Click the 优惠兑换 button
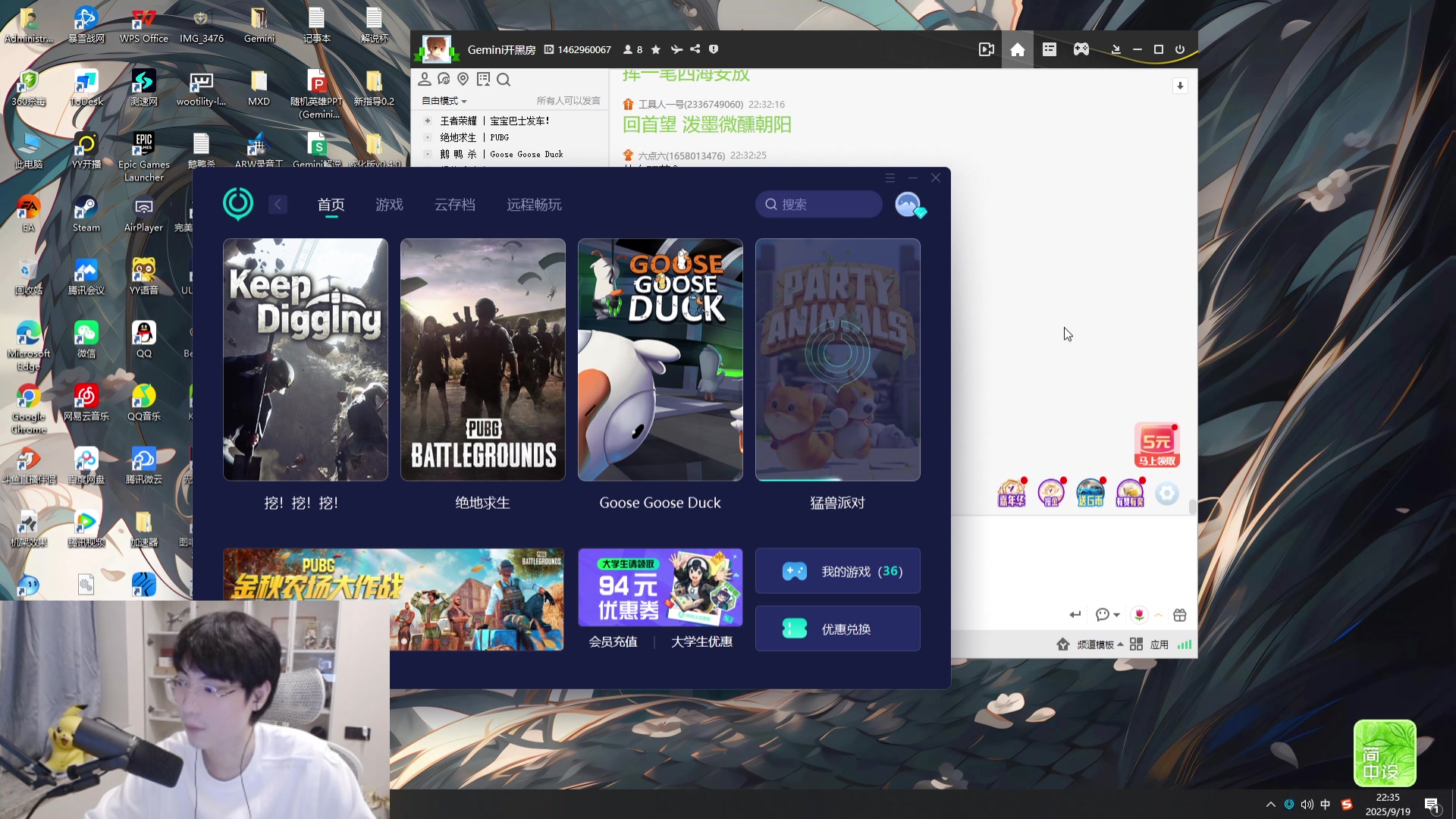Viewport: 1456px width, 819px height. [x=838, y=629]
